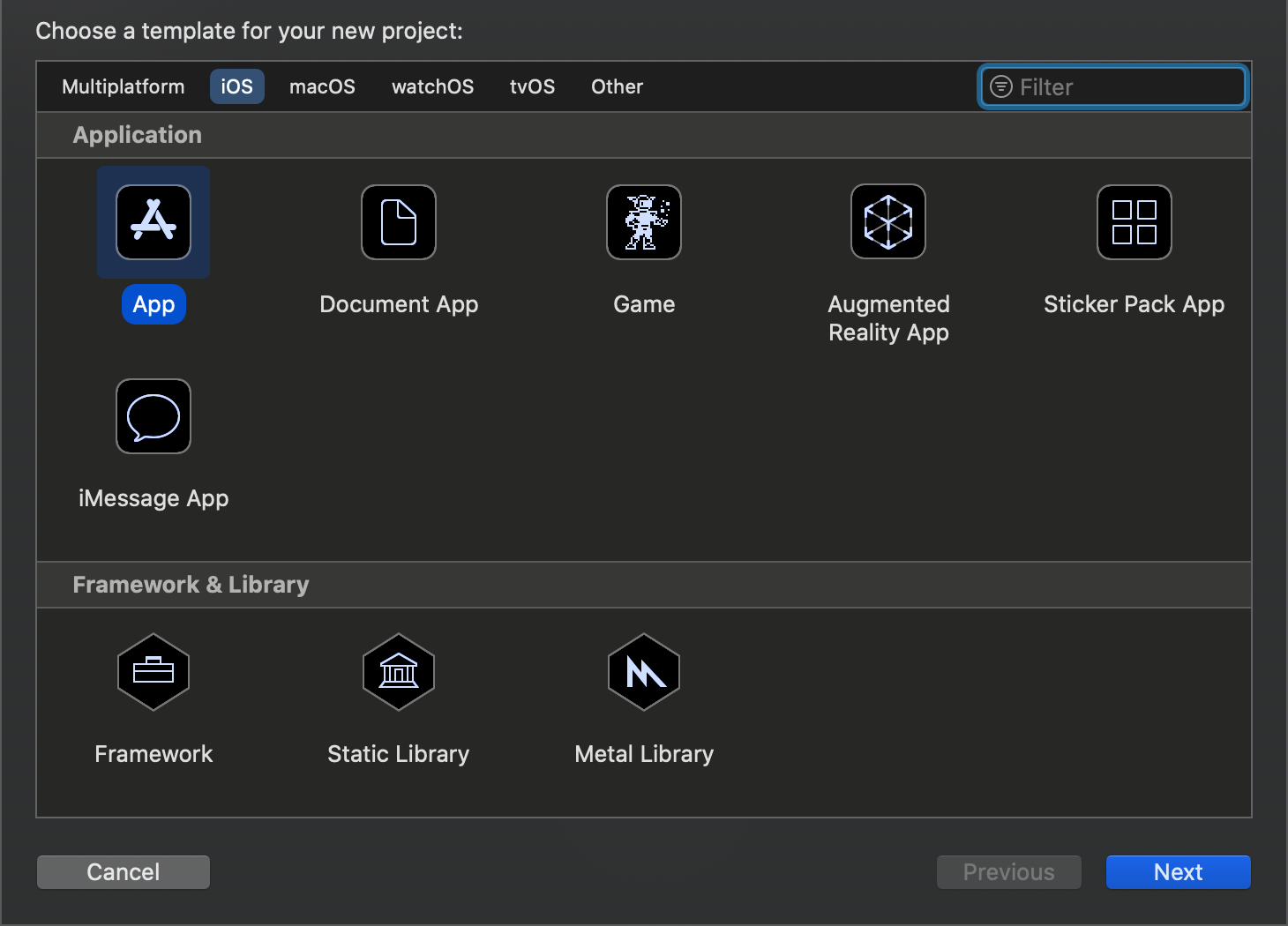Viewport: 1288px width, 926px height.
Task: Select the App template icon
Action: 154,222
